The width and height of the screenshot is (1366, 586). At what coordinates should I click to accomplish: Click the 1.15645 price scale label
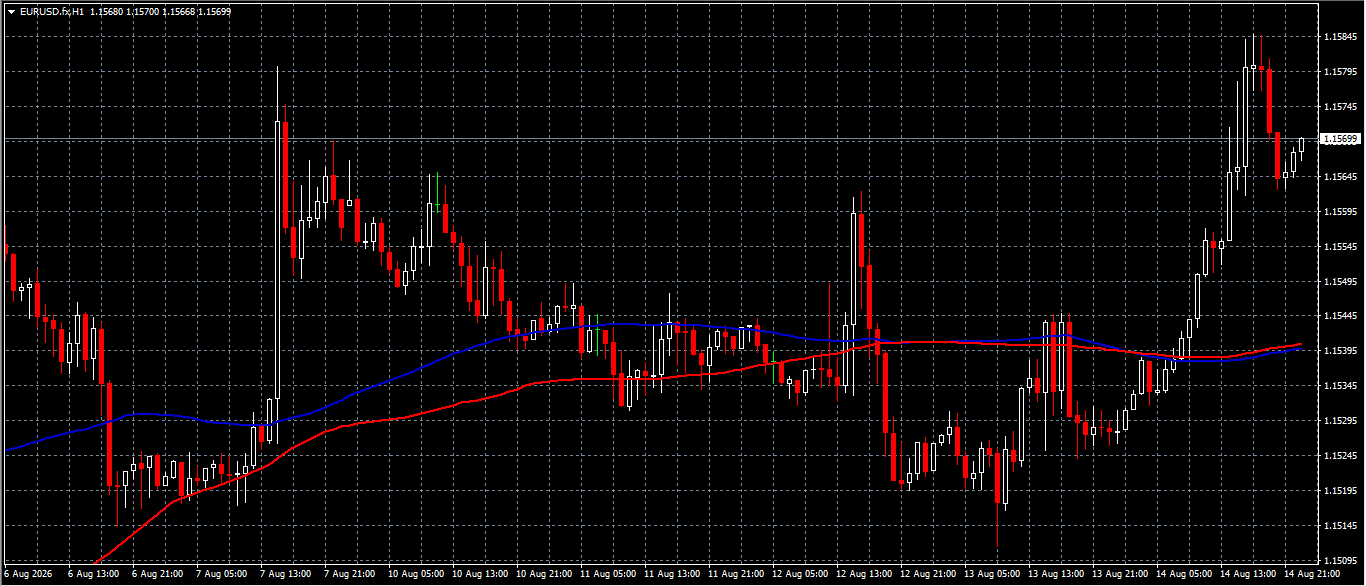click(1339, 177)
